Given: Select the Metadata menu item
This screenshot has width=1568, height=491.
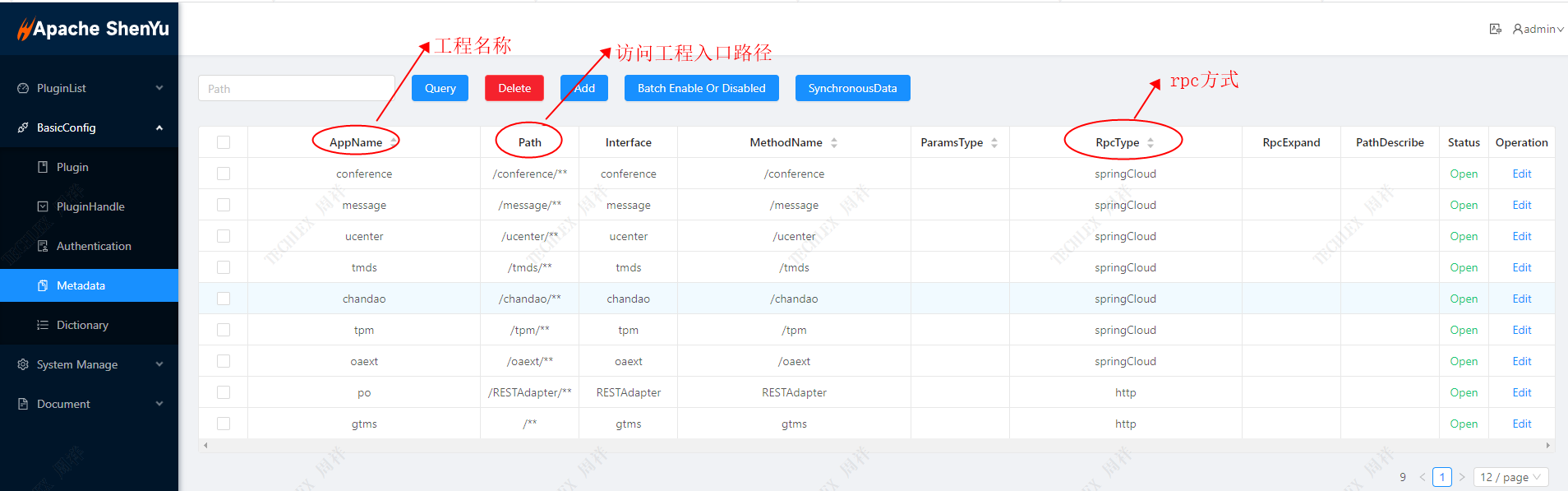Looking at the screenshot, I should [89, 285].
